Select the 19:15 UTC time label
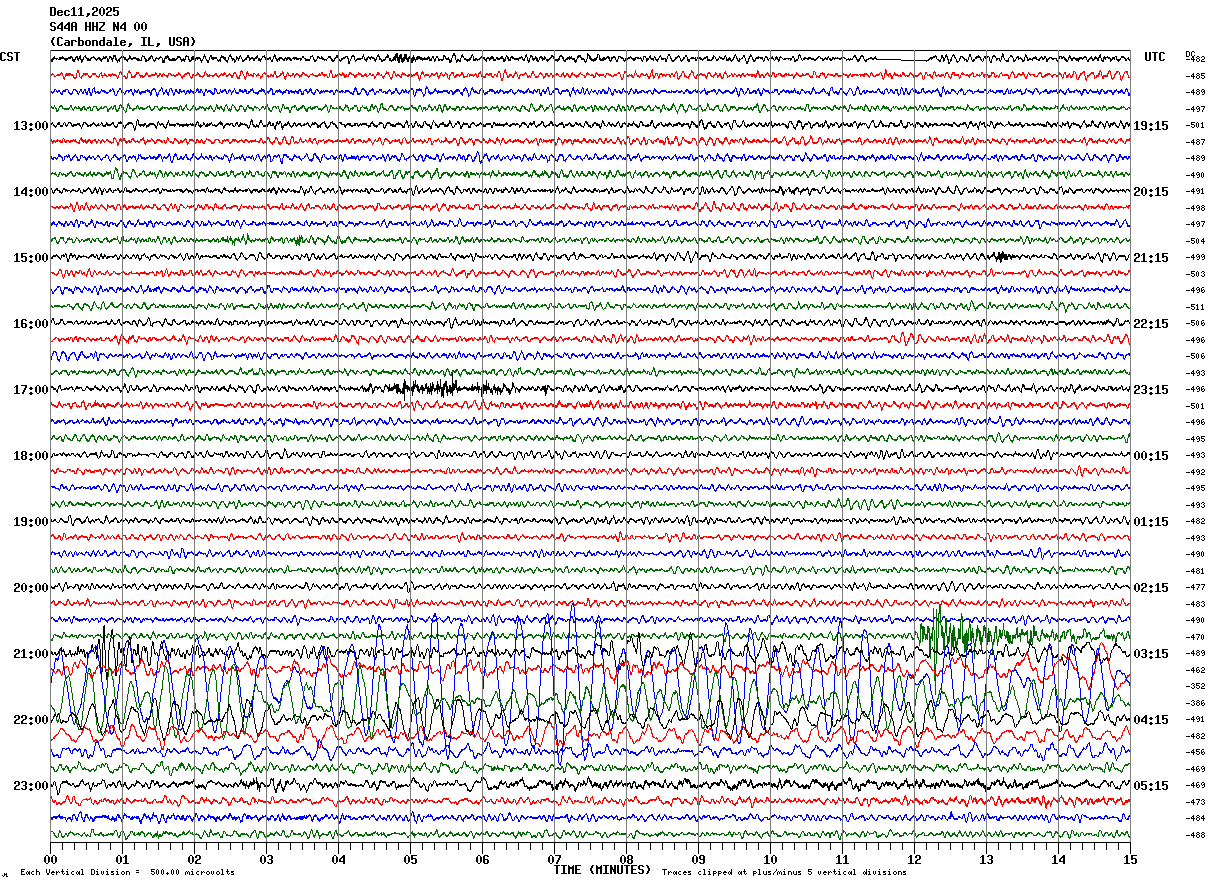Viewport: 1210px width, 886px height. pyautogui.click(x=1150, y=126)
